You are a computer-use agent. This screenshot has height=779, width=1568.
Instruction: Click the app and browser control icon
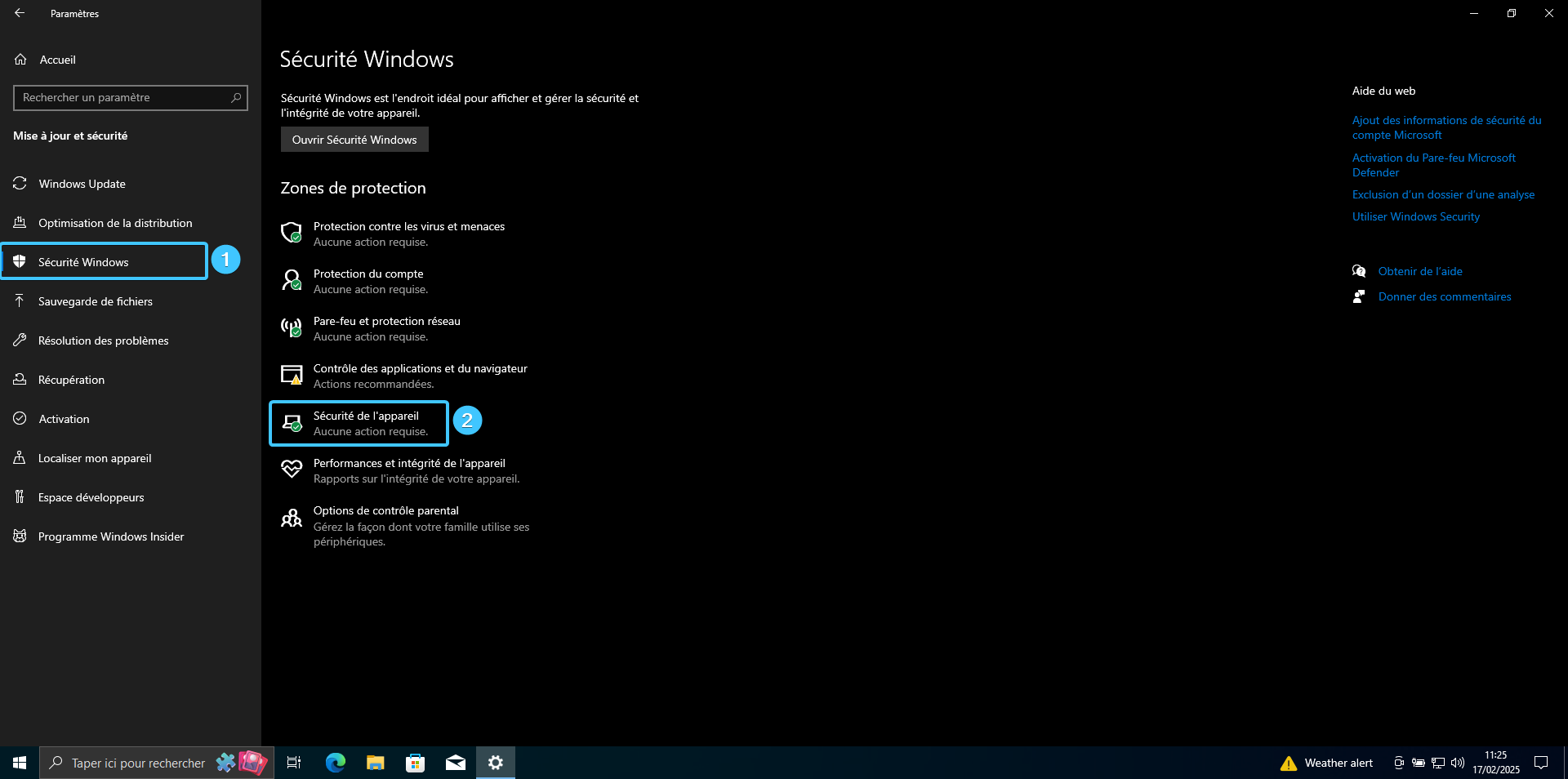292,375
